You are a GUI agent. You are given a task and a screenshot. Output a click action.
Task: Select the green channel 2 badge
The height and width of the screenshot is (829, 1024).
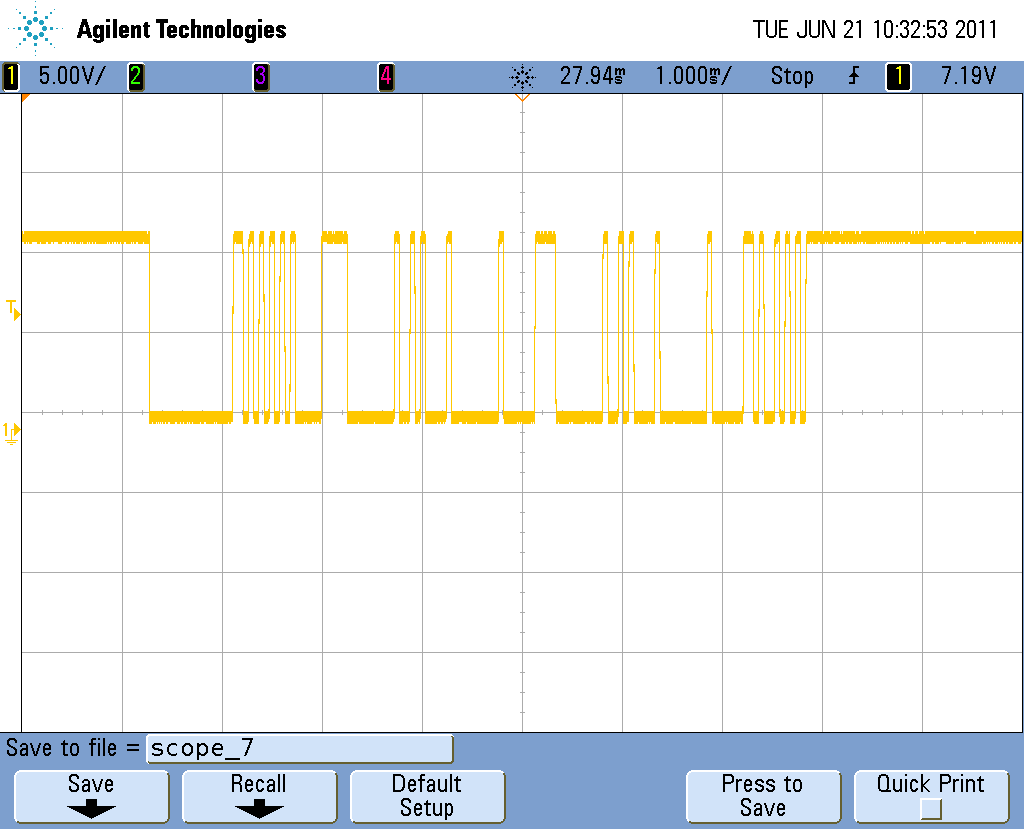136,76
